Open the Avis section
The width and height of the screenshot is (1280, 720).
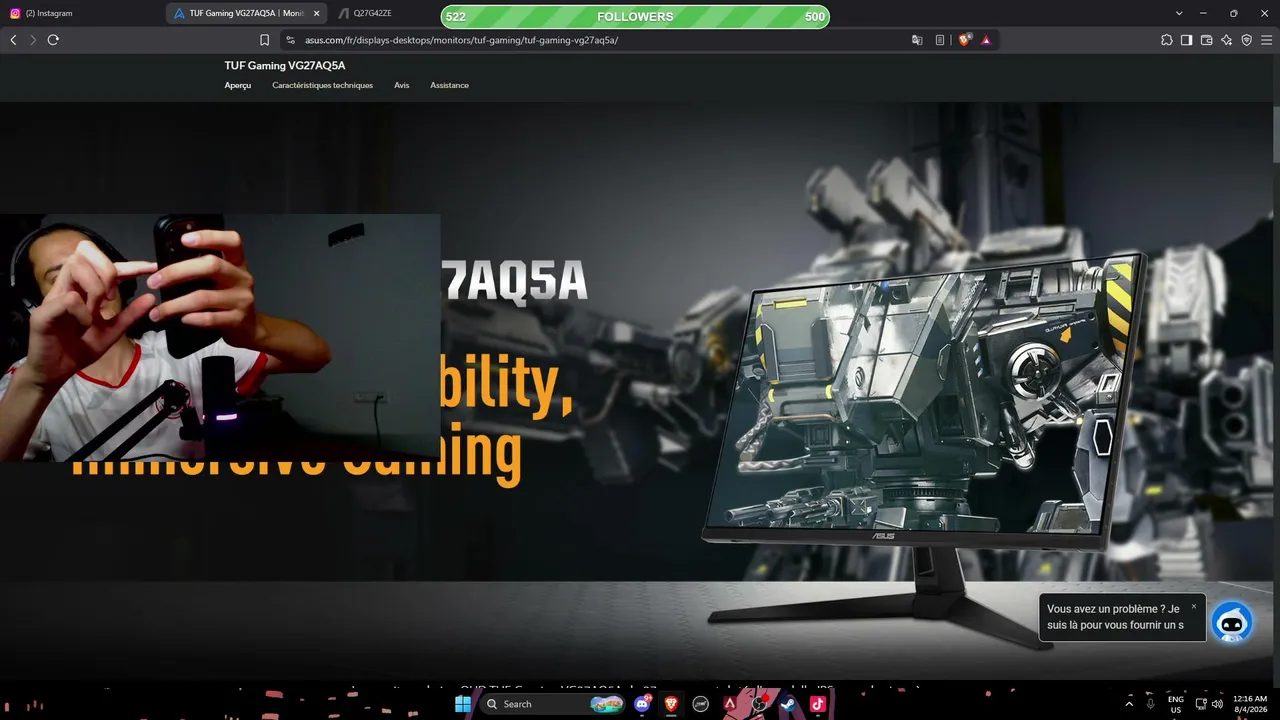401,85
